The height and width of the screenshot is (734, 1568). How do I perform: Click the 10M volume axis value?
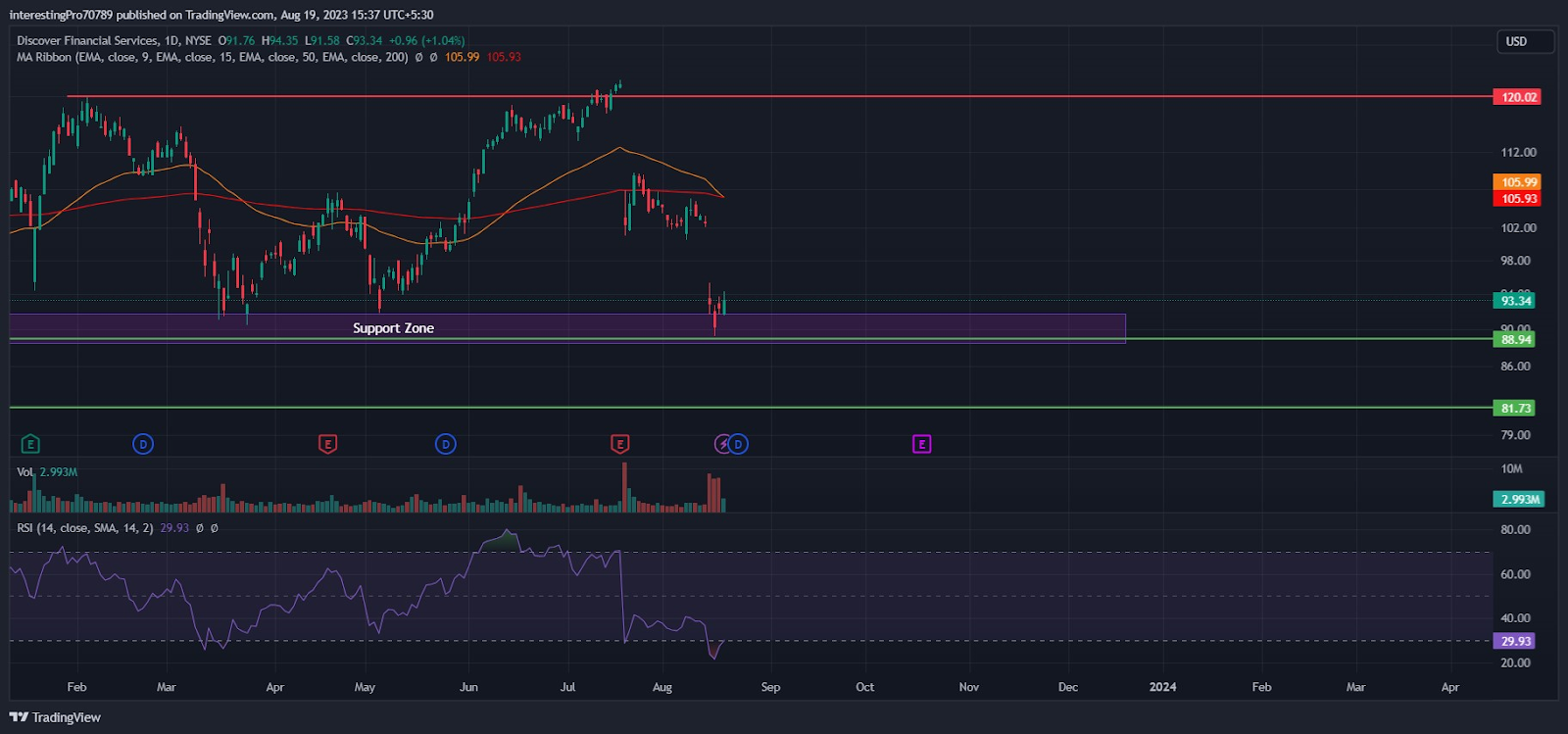coord(1512,469)
